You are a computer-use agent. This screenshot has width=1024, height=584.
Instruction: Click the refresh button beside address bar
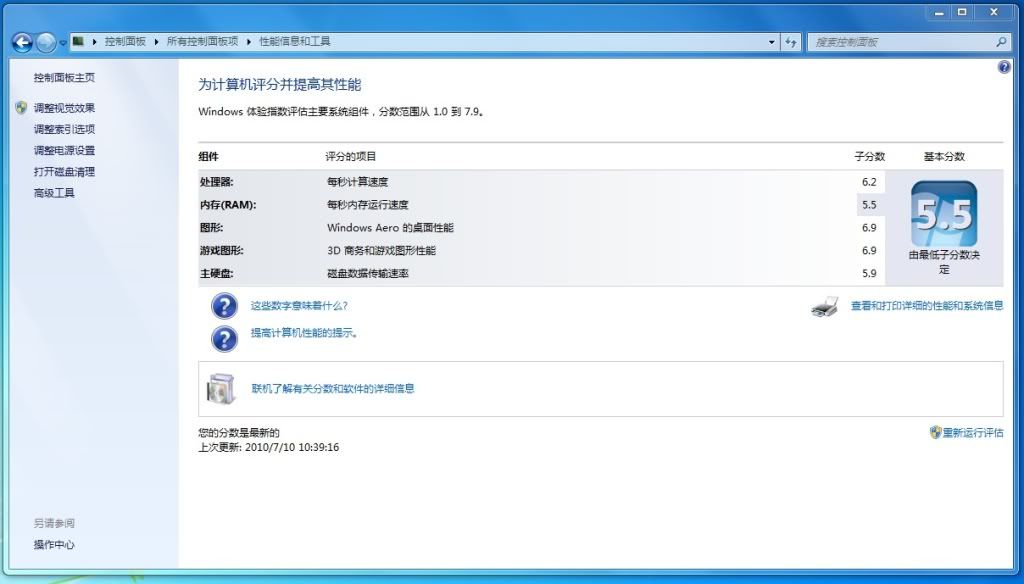[x=791, y=42]
